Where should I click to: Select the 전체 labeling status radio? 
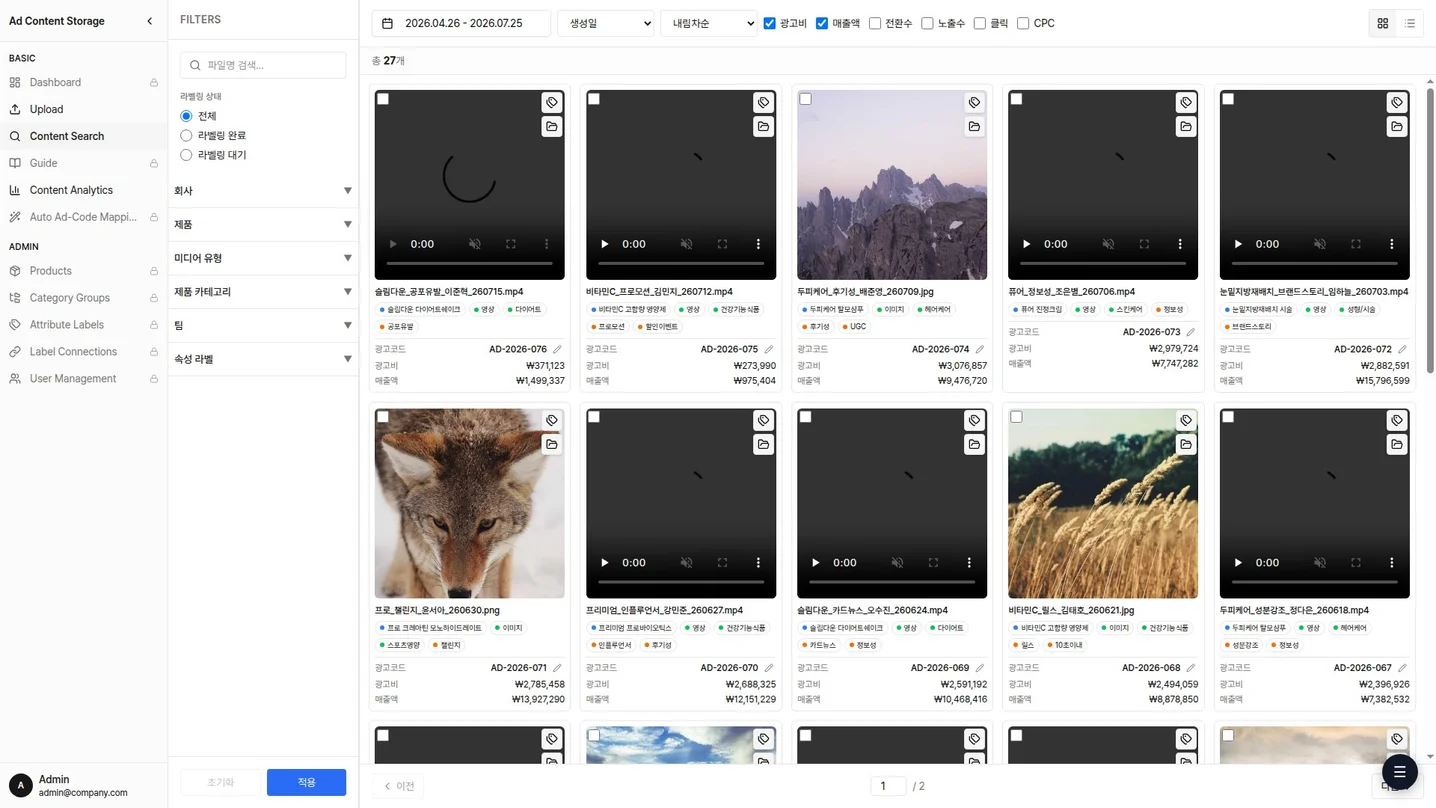coord(186,116)
